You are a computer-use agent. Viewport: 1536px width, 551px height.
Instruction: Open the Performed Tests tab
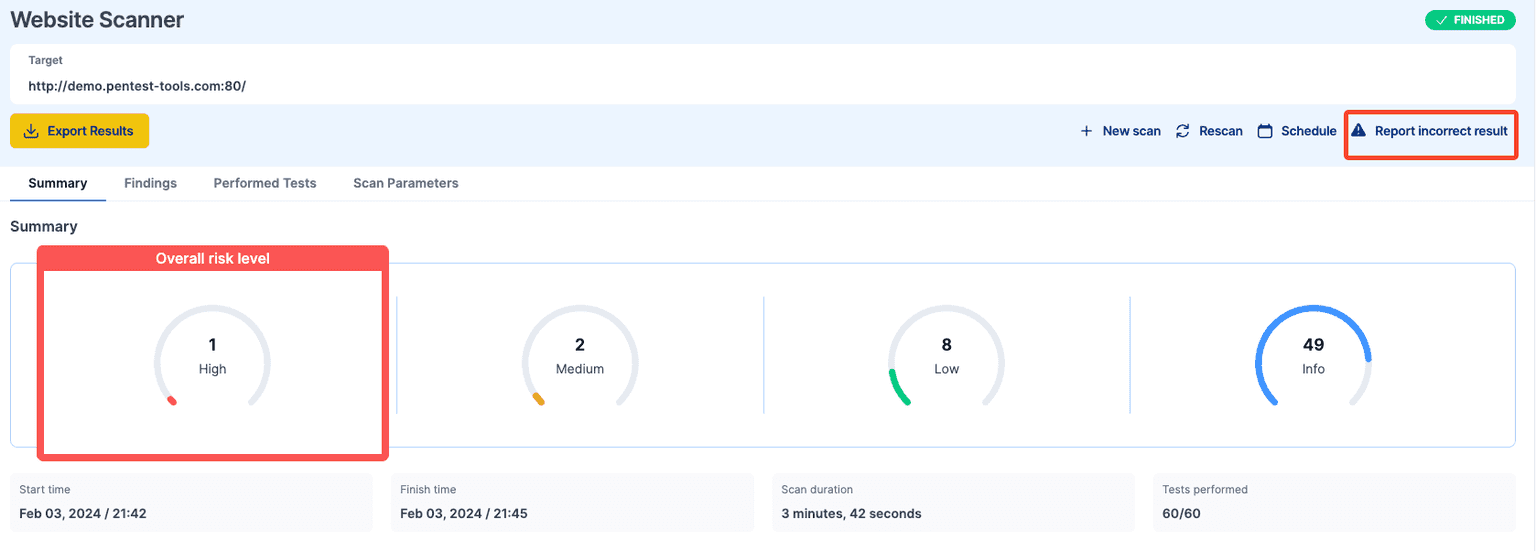(x=265, y=183)
